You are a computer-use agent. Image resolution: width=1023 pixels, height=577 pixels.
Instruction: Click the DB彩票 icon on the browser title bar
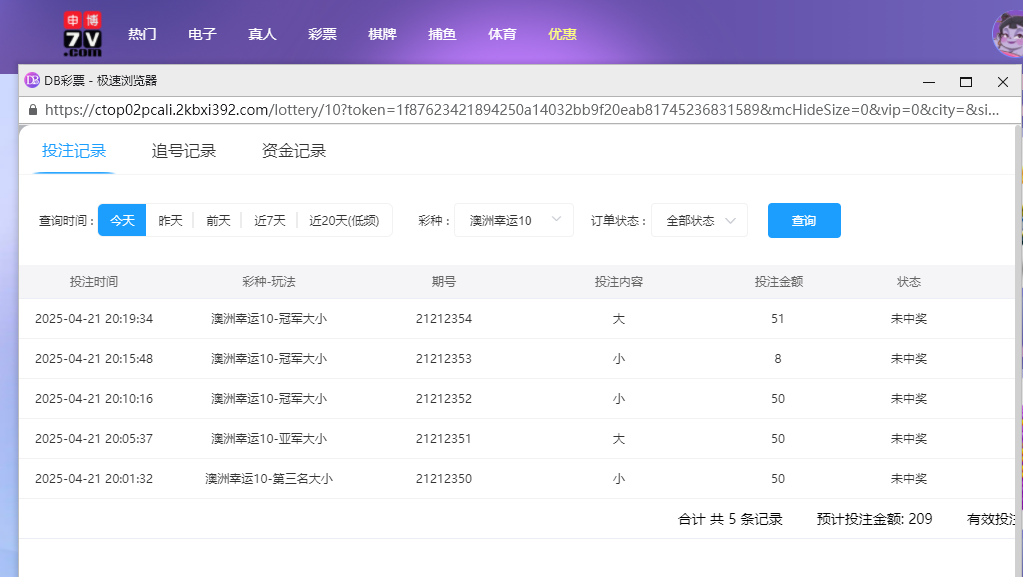(x=30, y=80)
